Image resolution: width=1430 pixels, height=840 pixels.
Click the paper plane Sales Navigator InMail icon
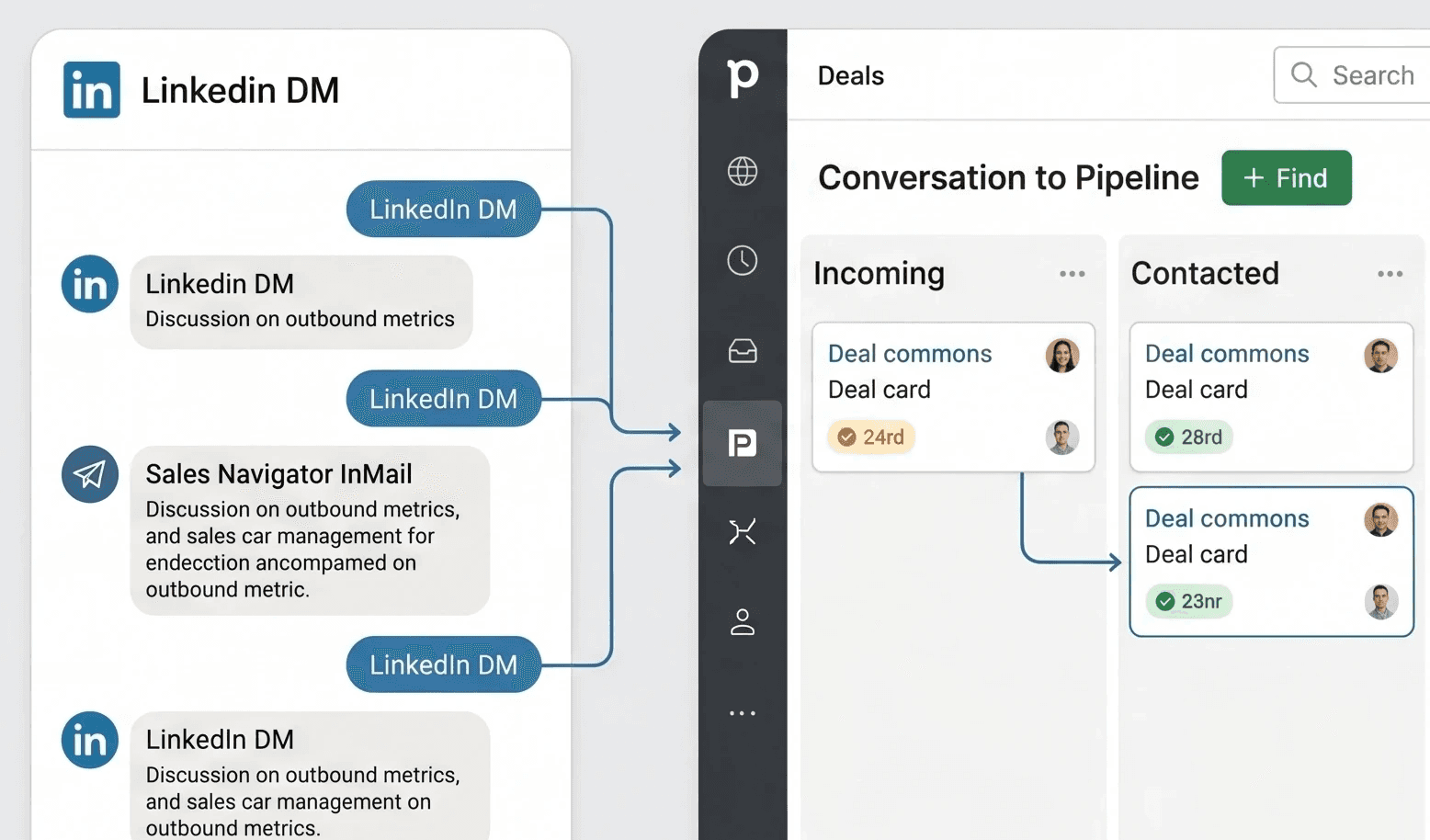click(89, 474)
